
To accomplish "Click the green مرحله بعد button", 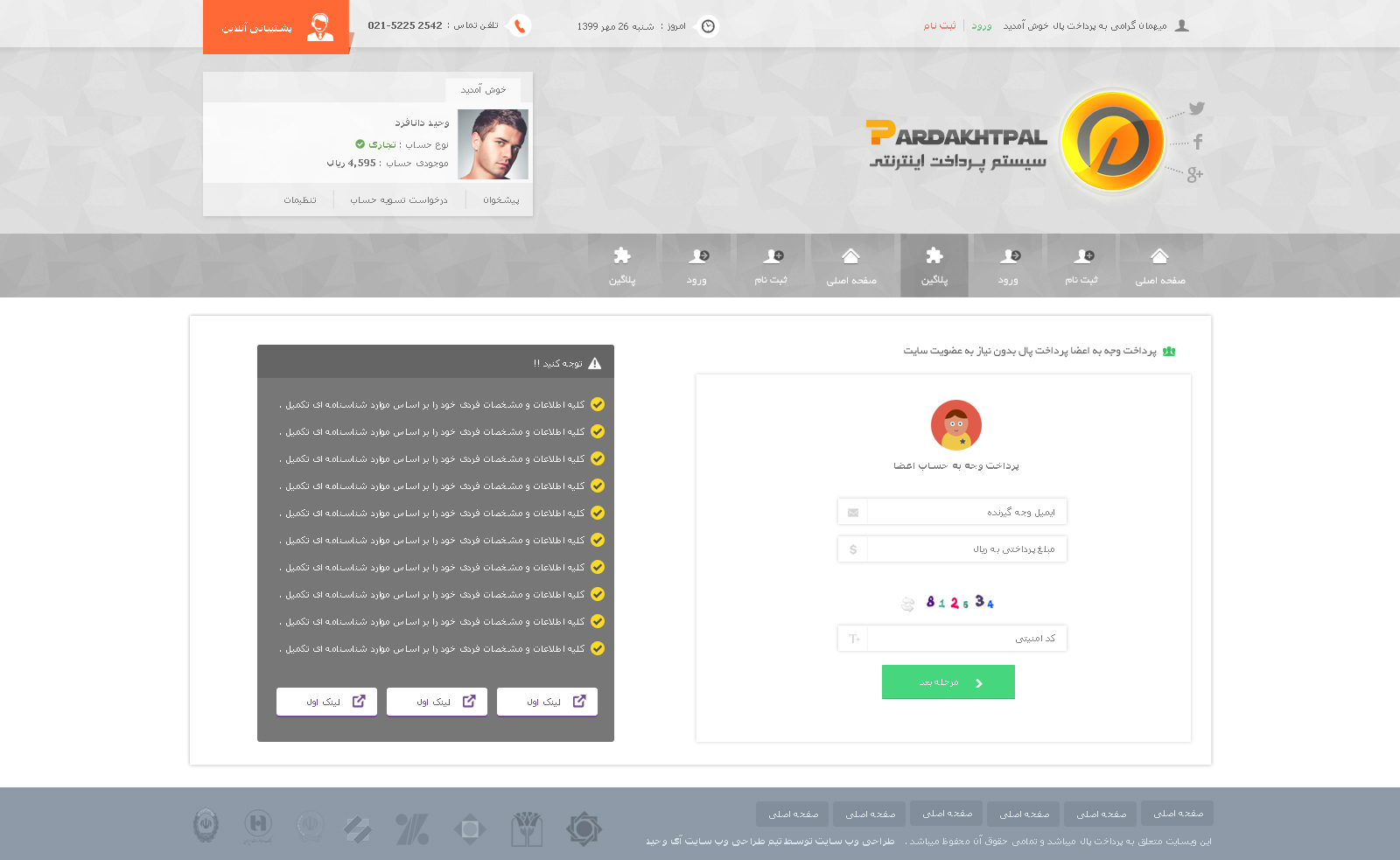I will (x=948, y=682).
